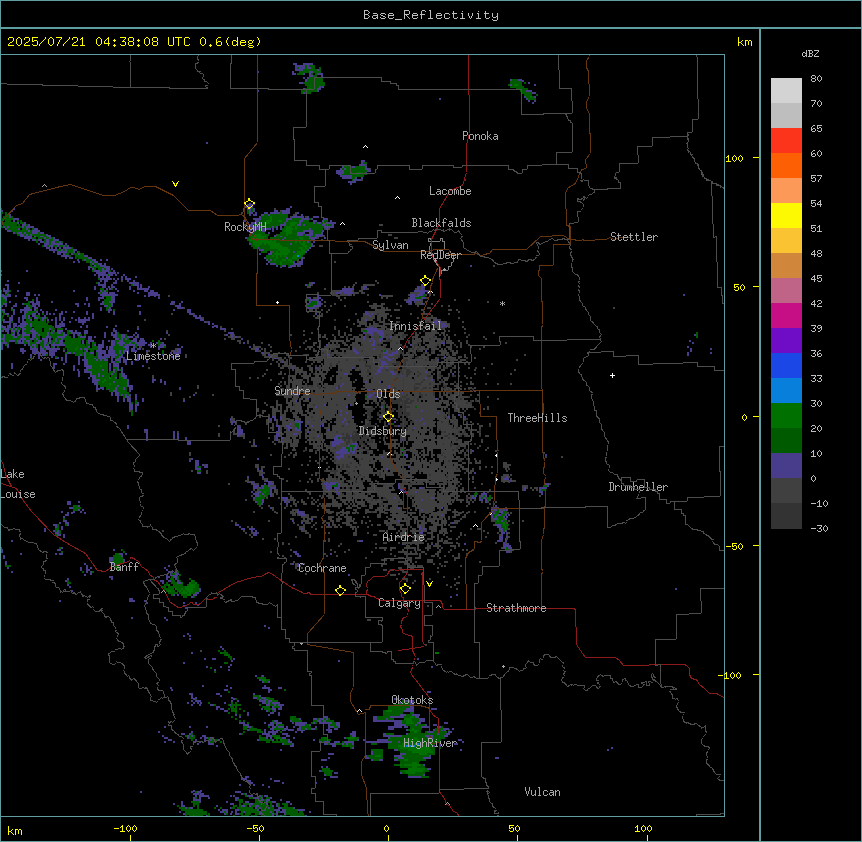Viewport: 862px width, 842px height.
Task: Click the white asterisk marker east of Innisfail
Action: pos(502,303)
